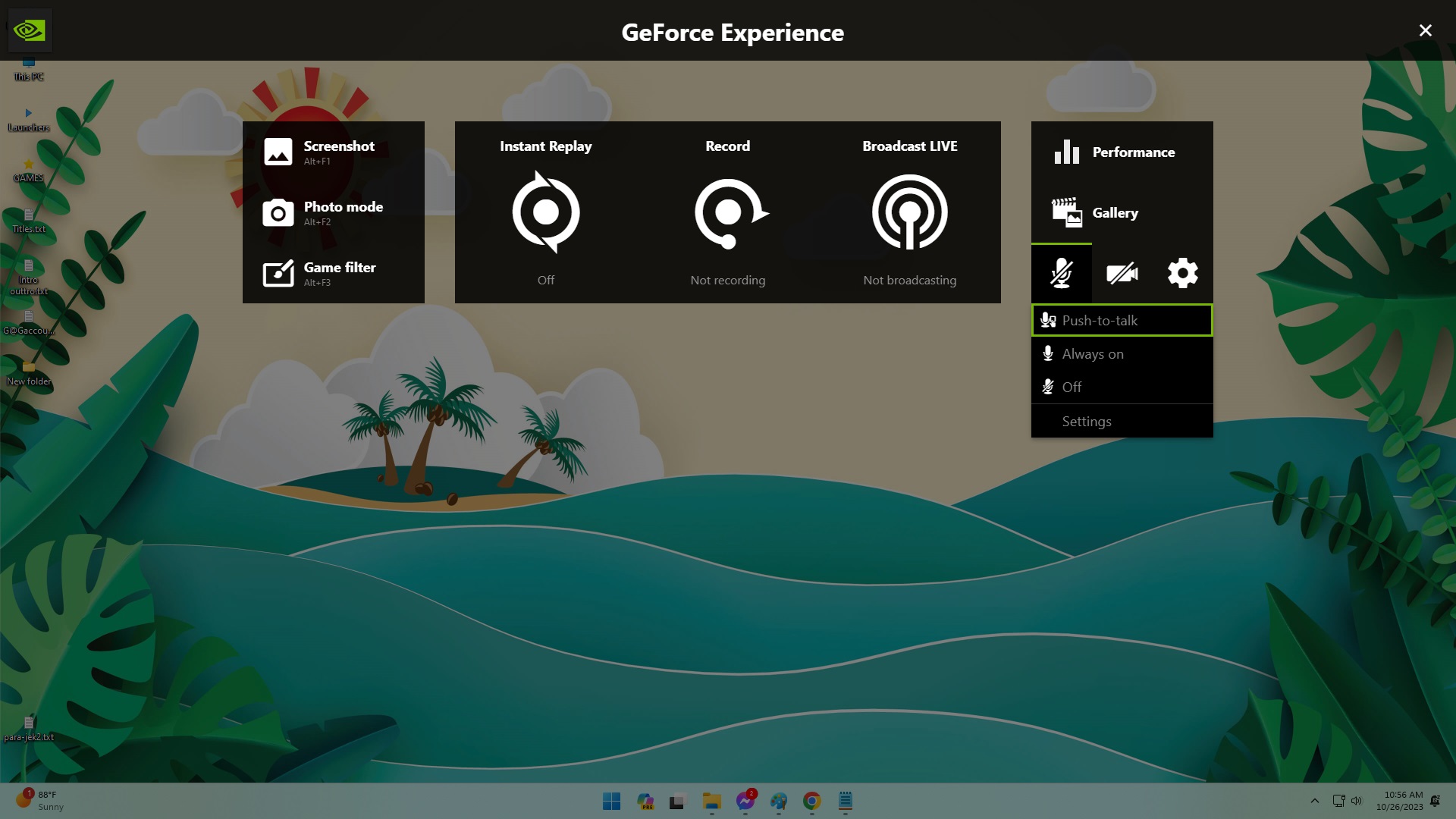Open the Windows Start button

[x=611, y=801]
